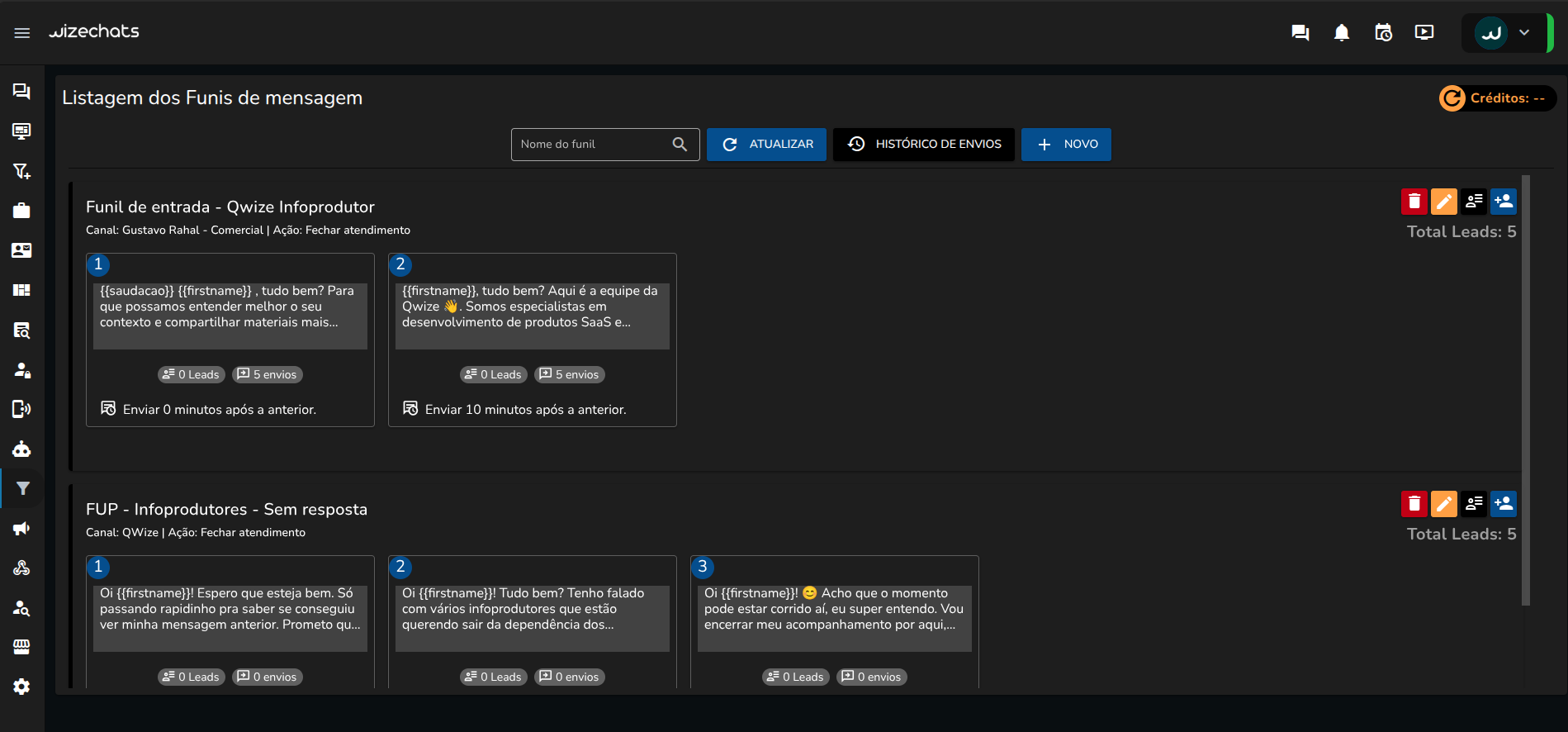Viewport: 1568px width, 732px height.
Task: Open the add-filter funnel icon in sidebar
Action: click(x=22, y=171)
